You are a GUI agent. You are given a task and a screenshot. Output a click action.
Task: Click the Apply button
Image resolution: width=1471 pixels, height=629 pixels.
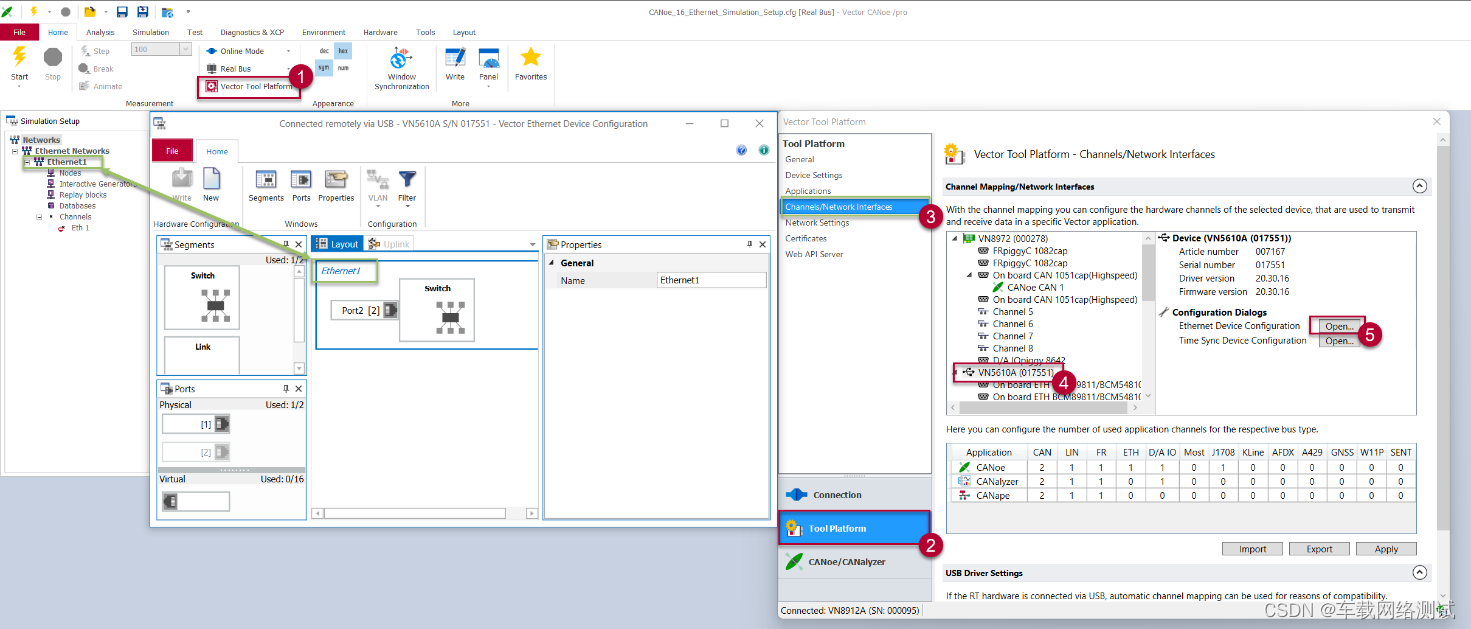[x=1386, y=549]
